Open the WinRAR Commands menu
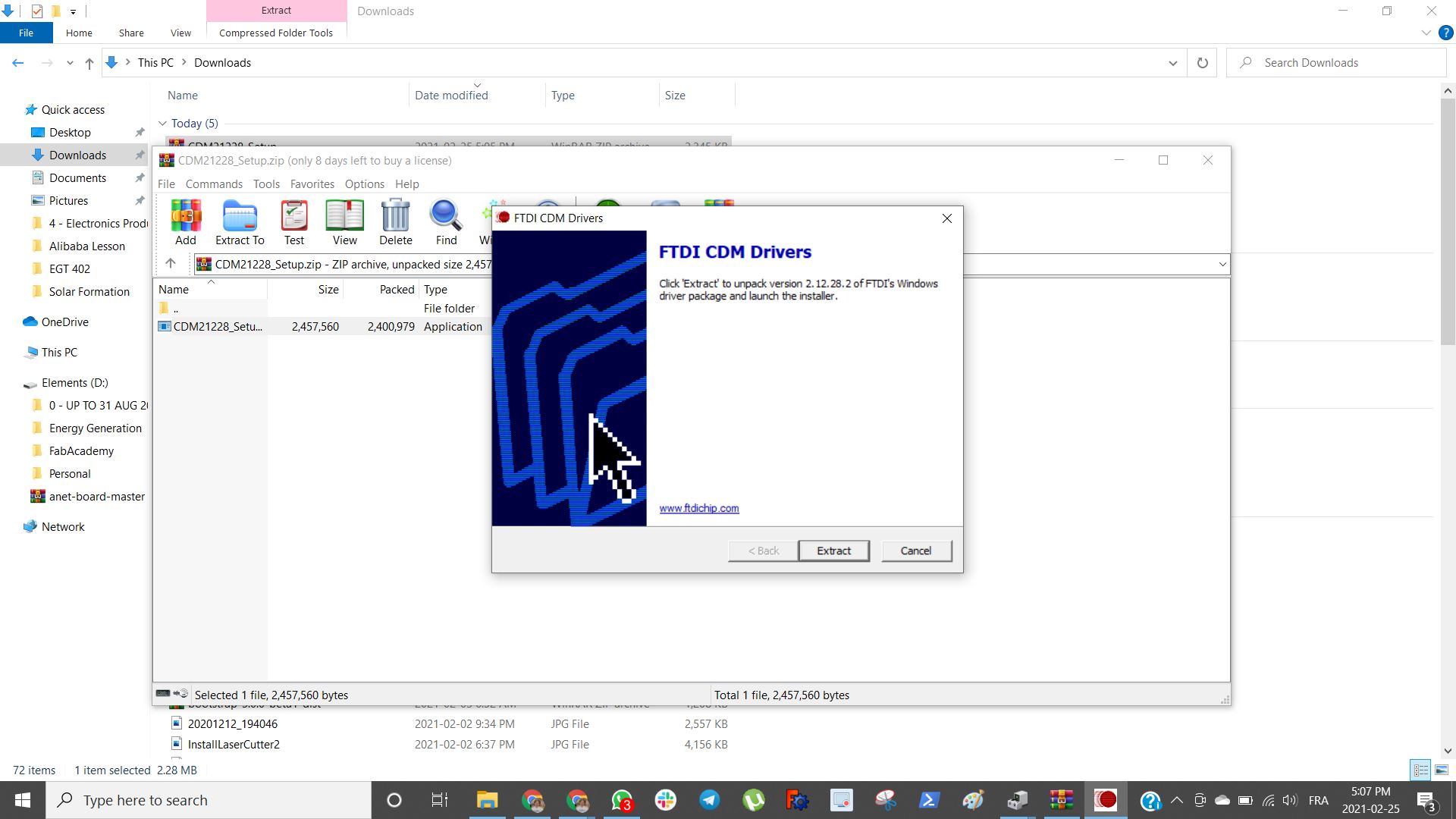Viewport: 1456px width, 819px height. pyautogui.click(x=214, y=184)
